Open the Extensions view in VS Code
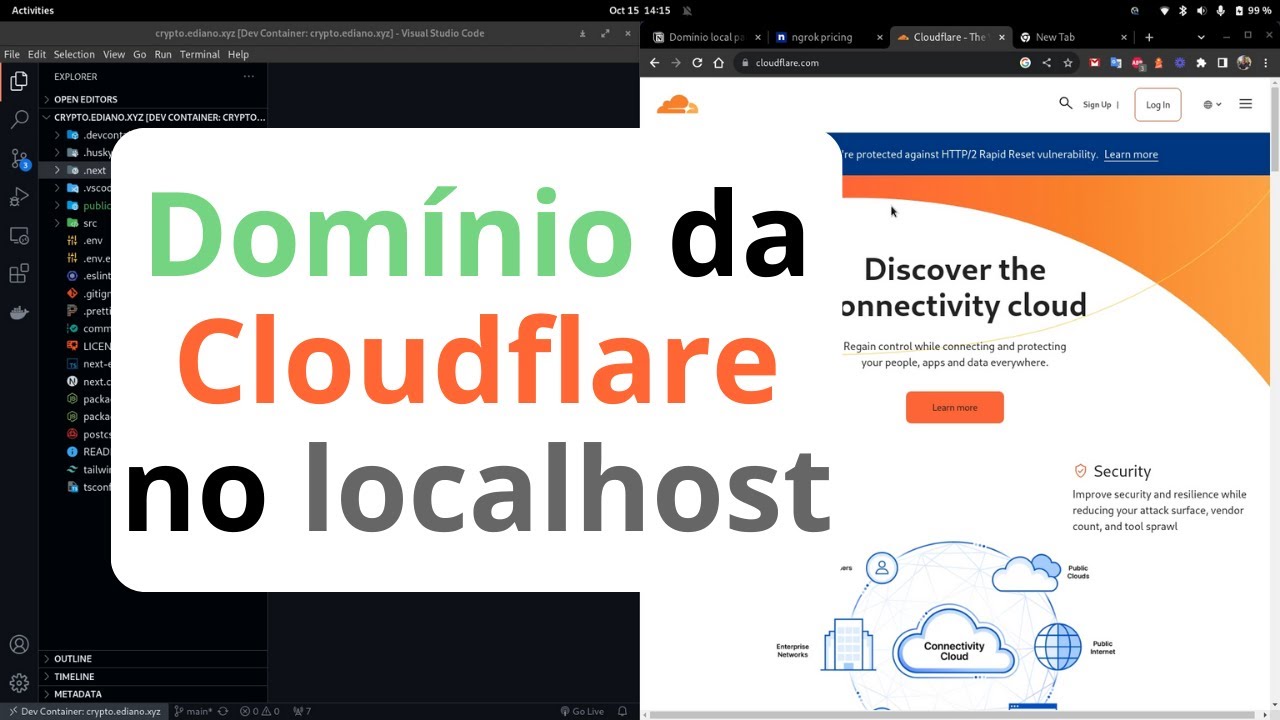The image size is (1280, 720). click(19, 274)
